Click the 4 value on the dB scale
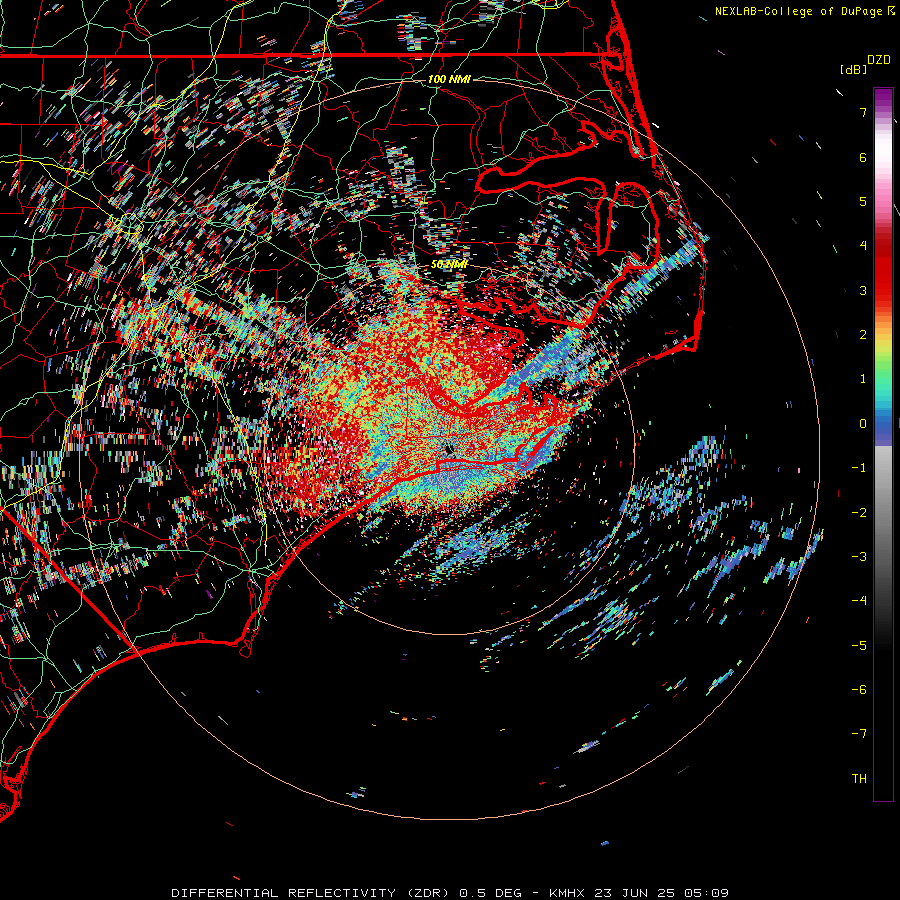The height and width of the screenshot is (900, 900). (863, 246)
